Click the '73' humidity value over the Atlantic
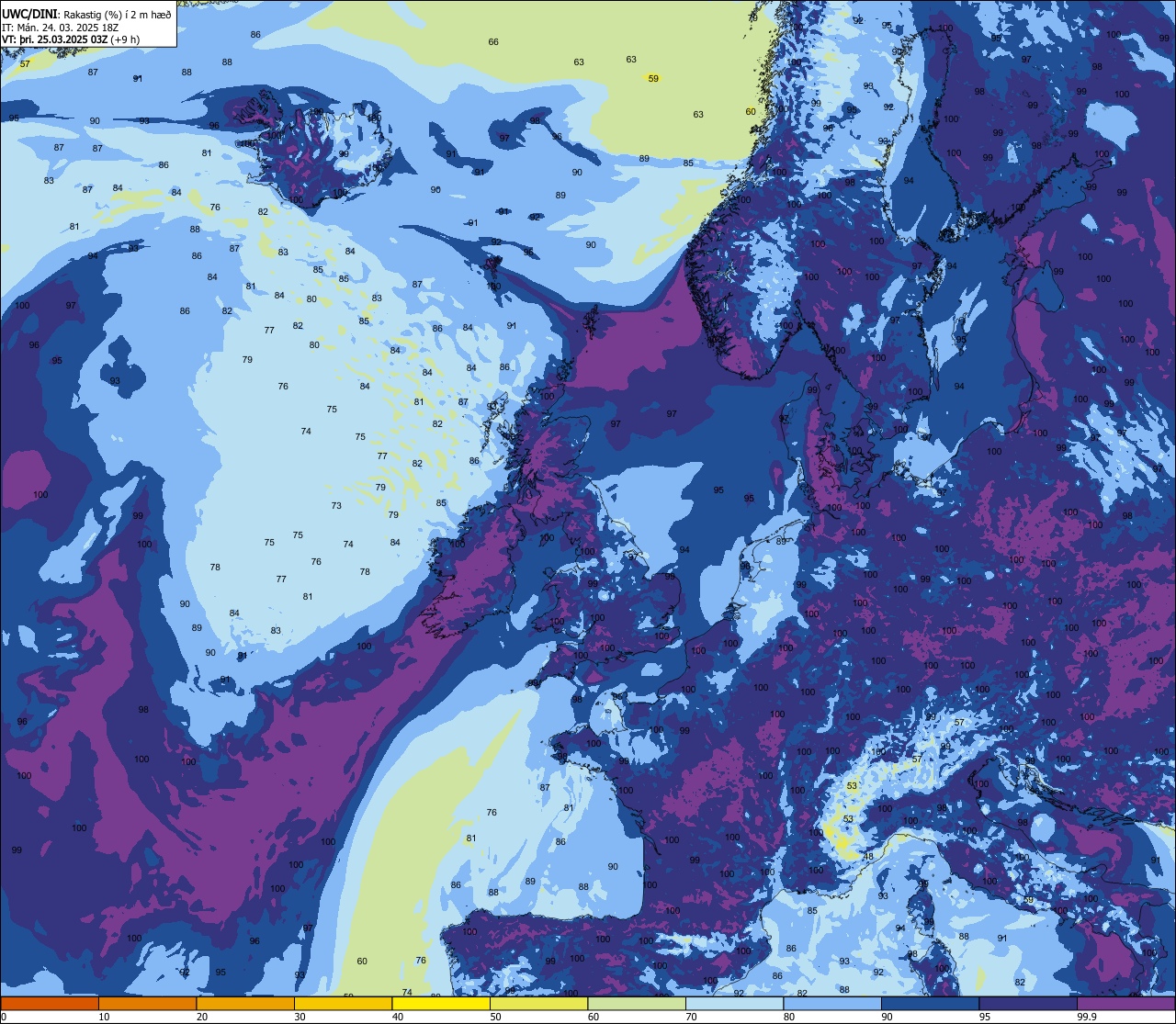The width and height of the screenshot is (1176, 1024). coord(336,506)
